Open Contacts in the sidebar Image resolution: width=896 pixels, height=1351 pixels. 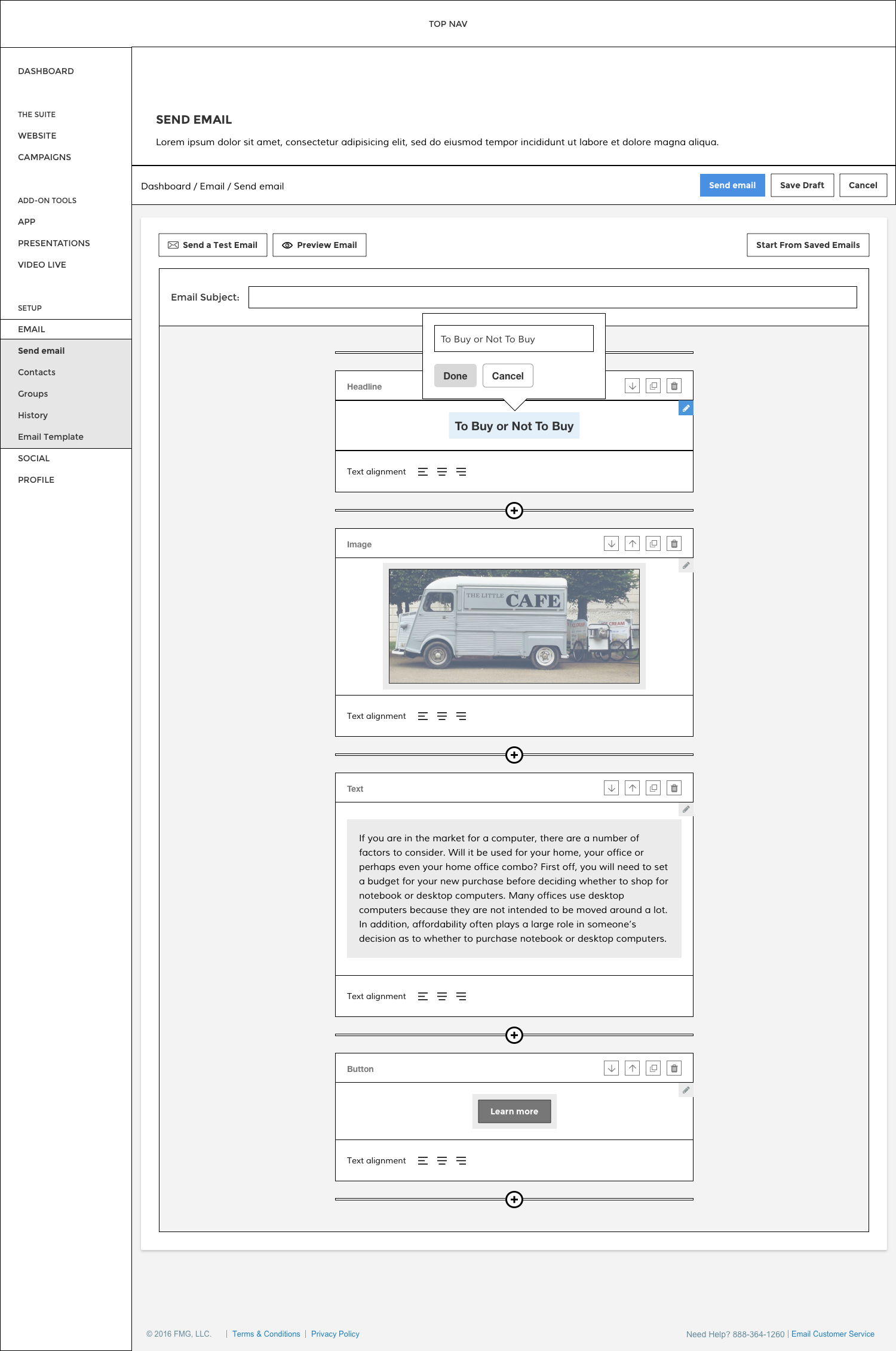tap(37, 372)
